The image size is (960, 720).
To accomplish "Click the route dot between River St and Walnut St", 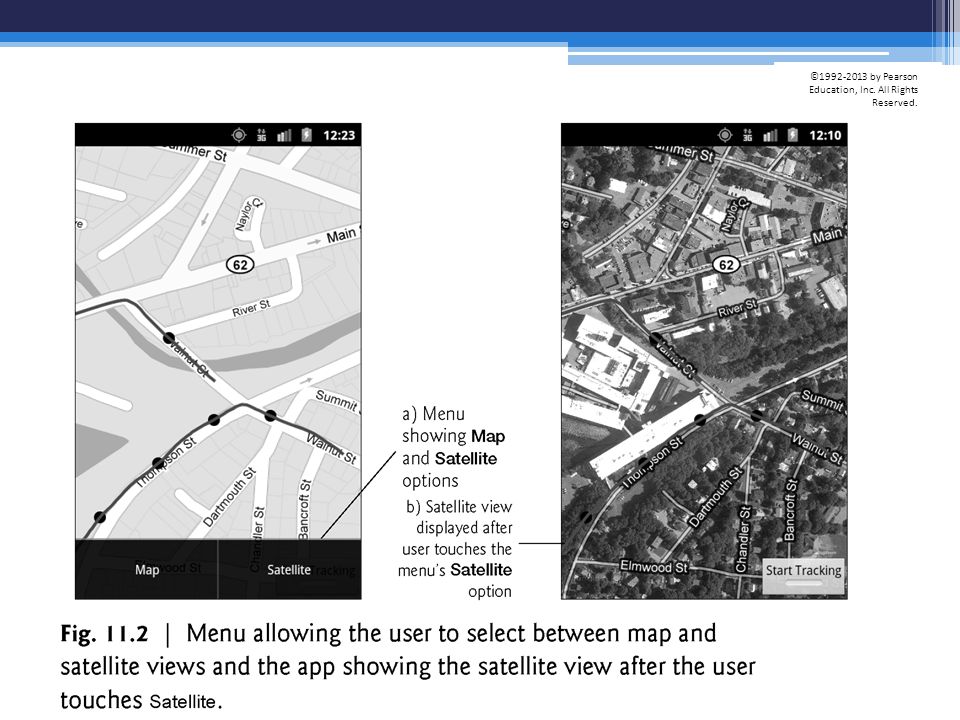I will coord(169,338).
